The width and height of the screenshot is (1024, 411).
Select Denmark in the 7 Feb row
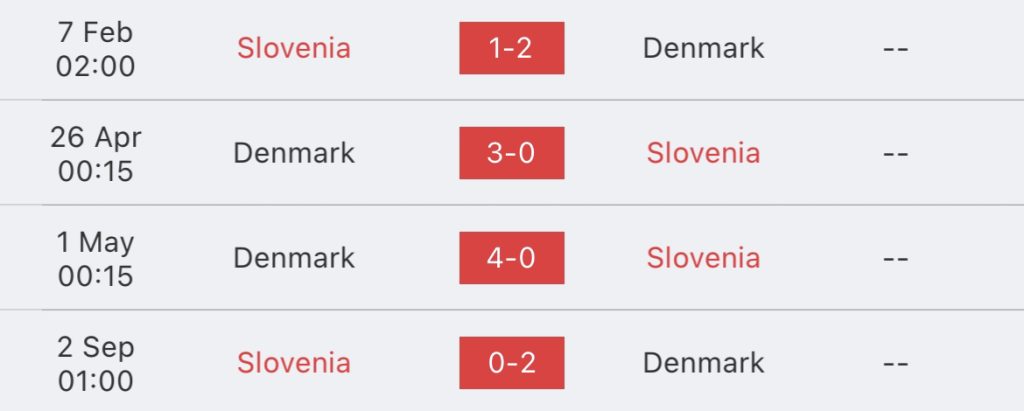click(703, 48)
